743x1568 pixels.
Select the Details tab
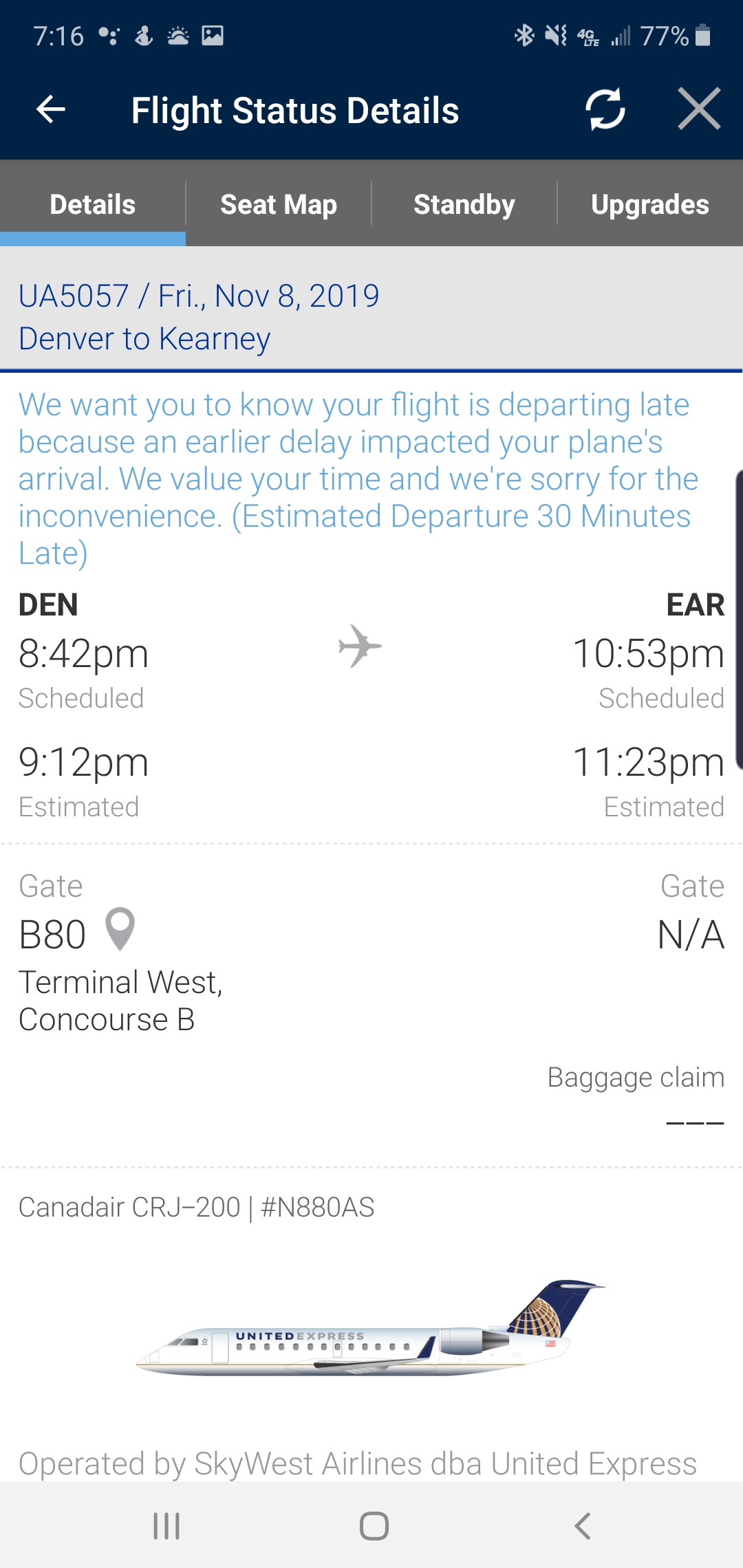tap(93, 204)
